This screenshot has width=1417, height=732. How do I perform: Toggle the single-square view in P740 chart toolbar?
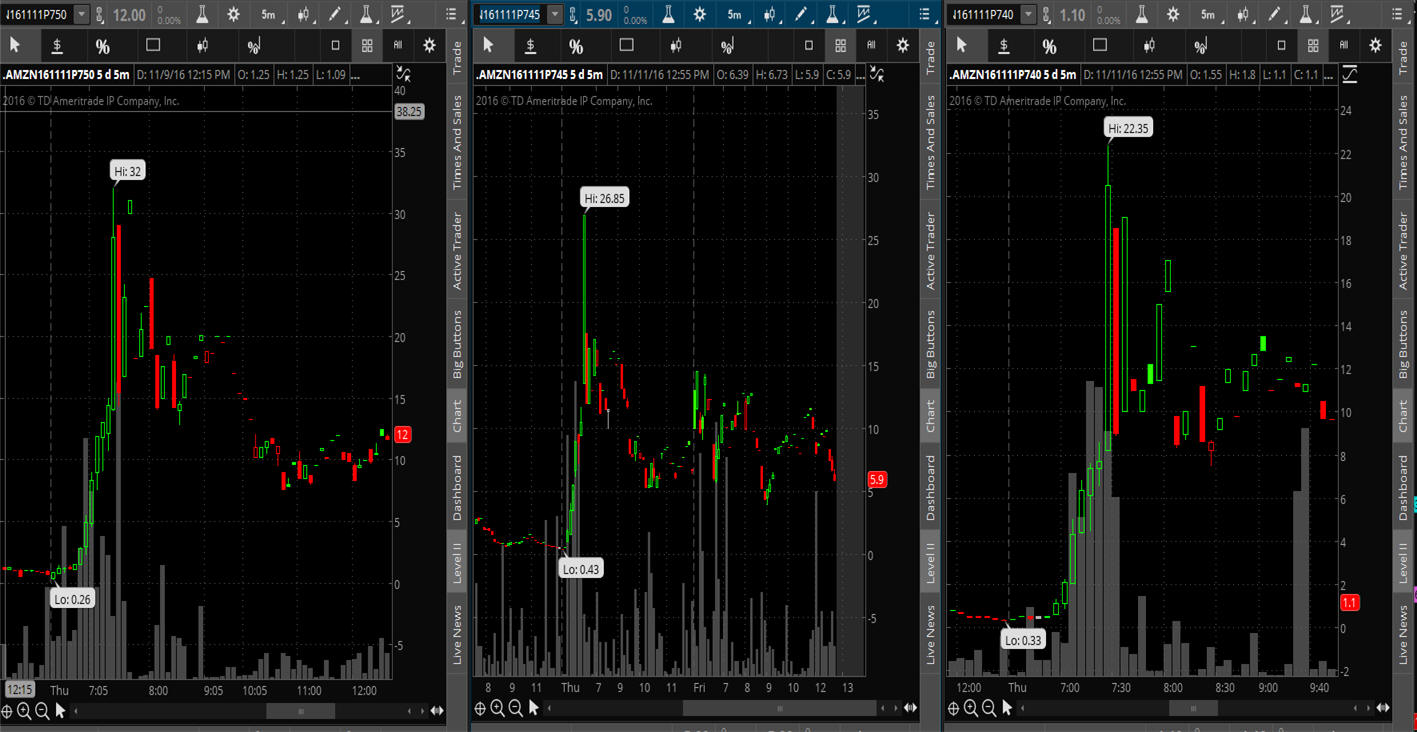1282,46
